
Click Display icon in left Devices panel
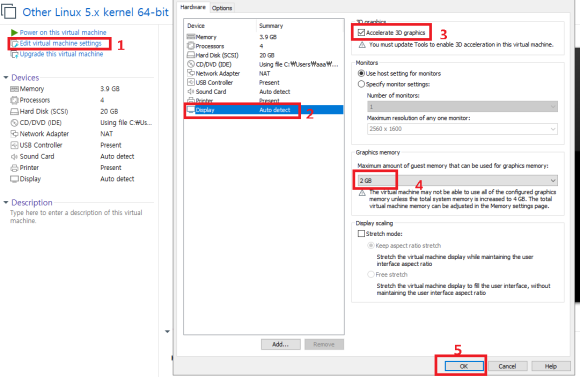(14, 179)
